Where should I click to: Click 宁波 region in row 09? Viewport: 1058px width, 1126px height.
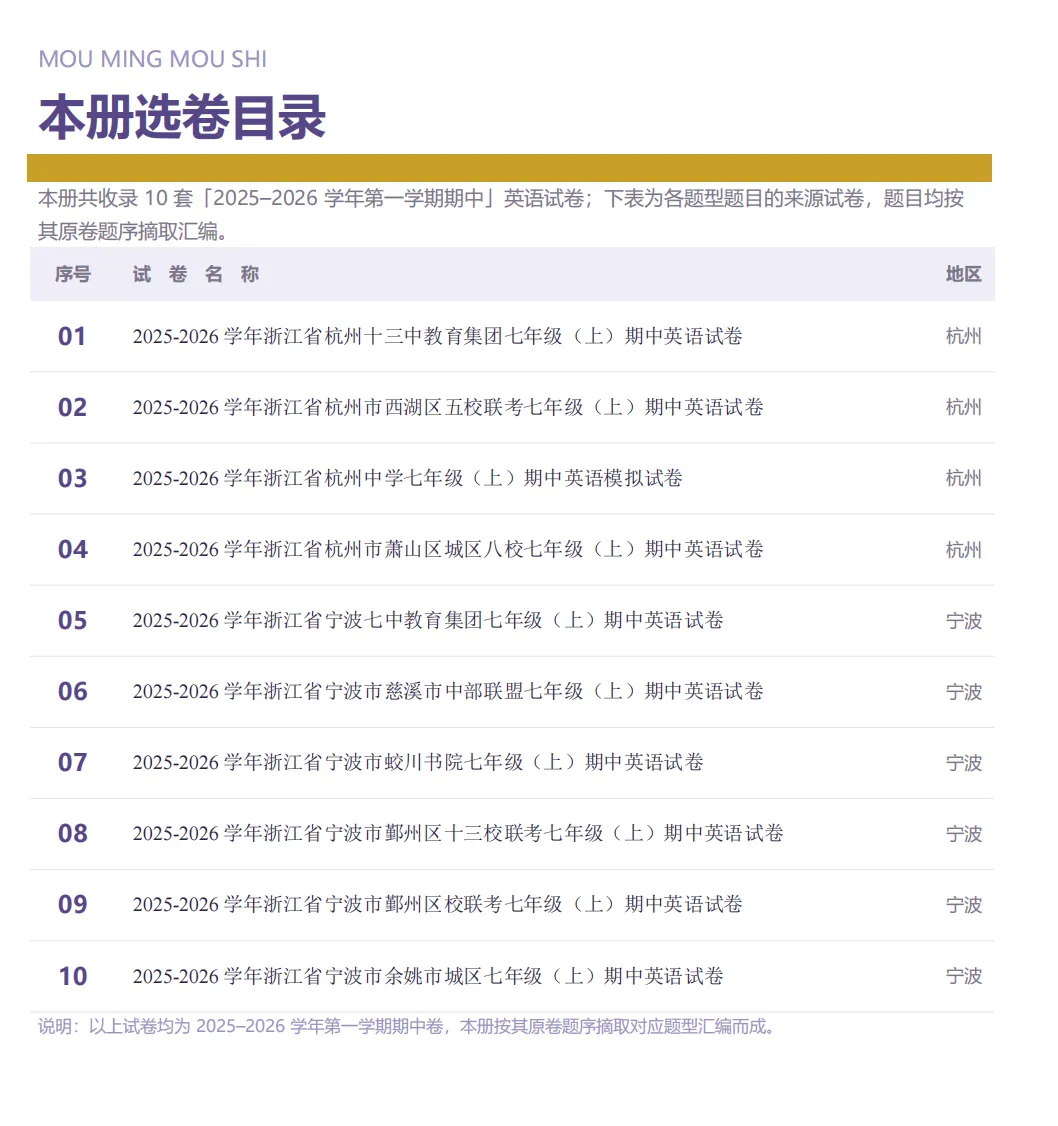tap(963, 906)
